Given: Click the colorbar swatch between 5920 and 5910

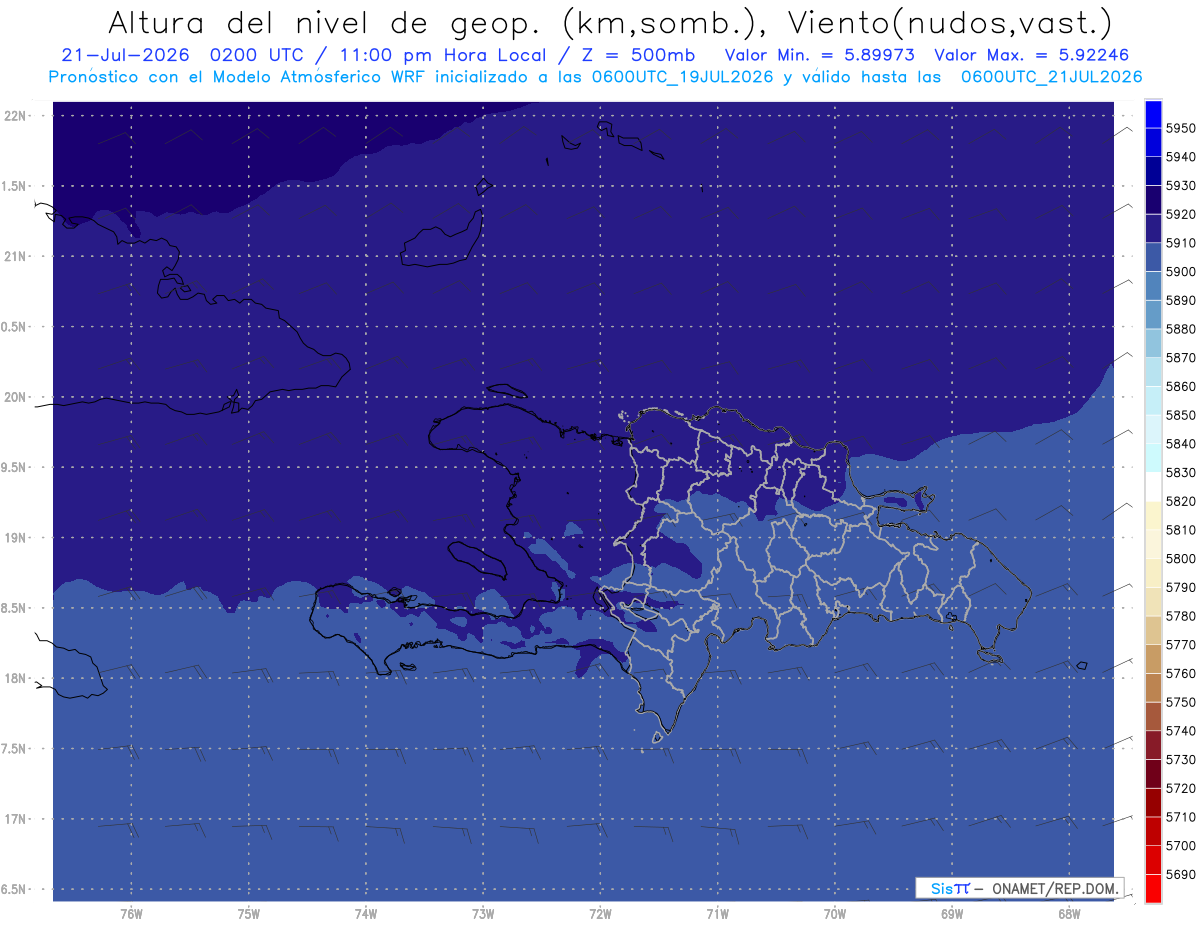Looking at the screenshot, I should tap(1153, 228).
